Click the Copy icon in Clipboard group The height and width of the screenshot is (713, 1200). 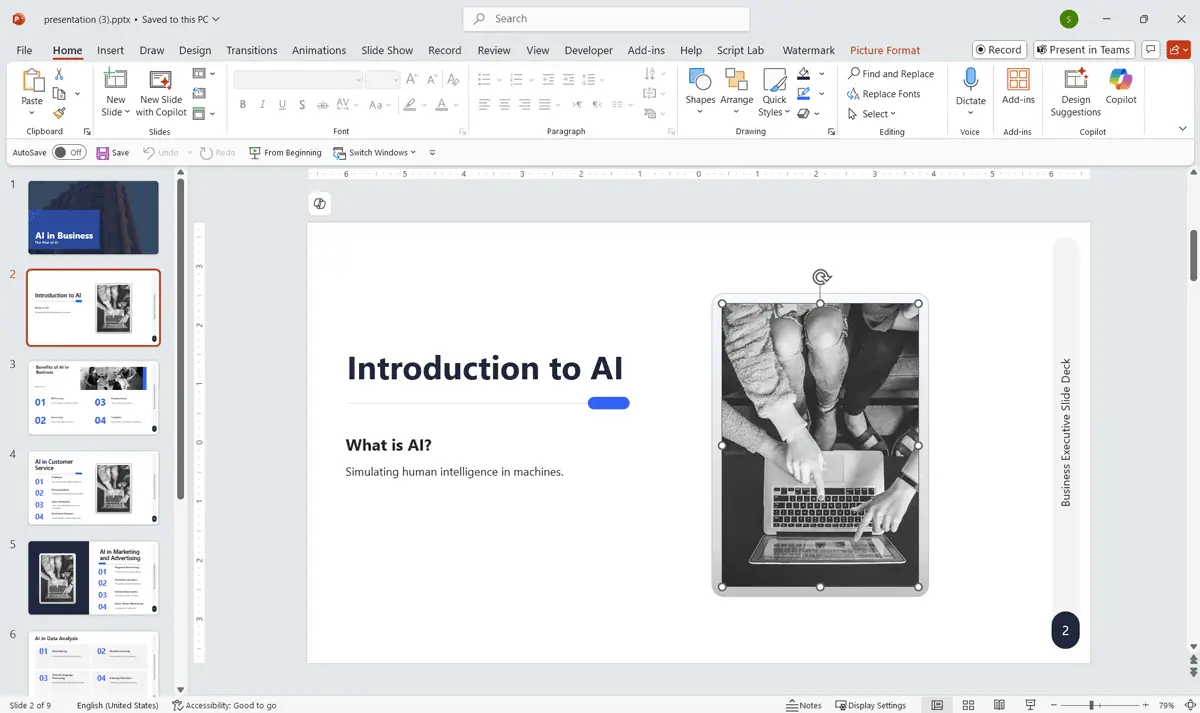59,94
